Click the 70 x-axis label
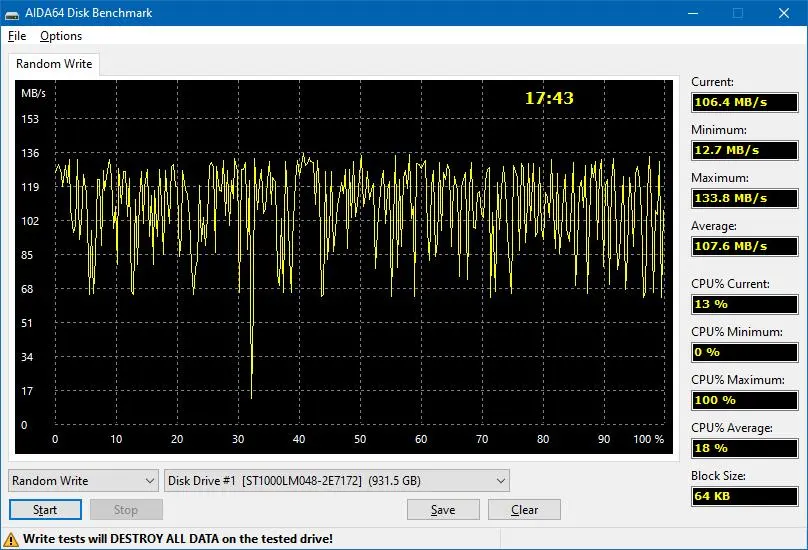This screenshot has height=550, width=808. [x=482, y=439]
